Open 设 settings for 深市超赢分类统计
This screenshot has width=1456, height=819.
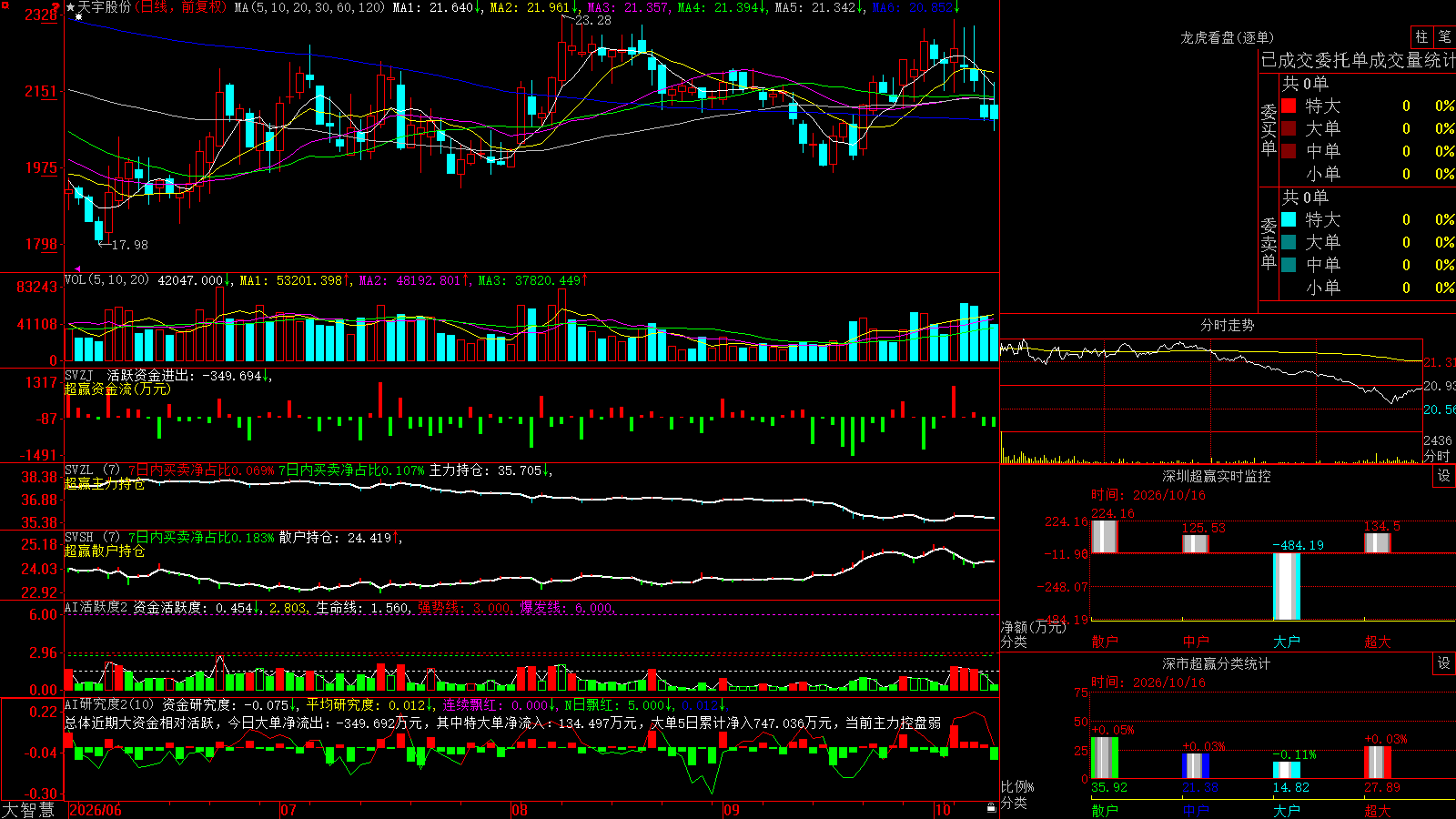(x=1444, y=663)
